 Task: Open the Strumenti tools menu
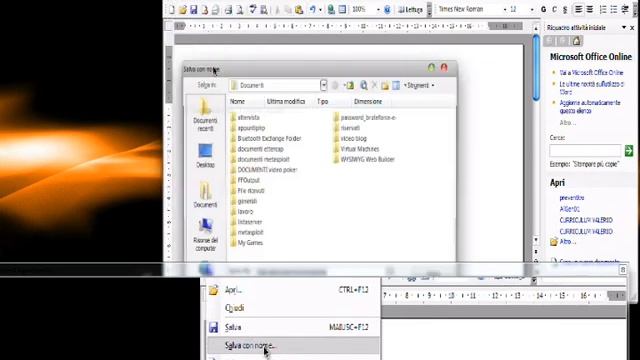[x=419, y=85]
